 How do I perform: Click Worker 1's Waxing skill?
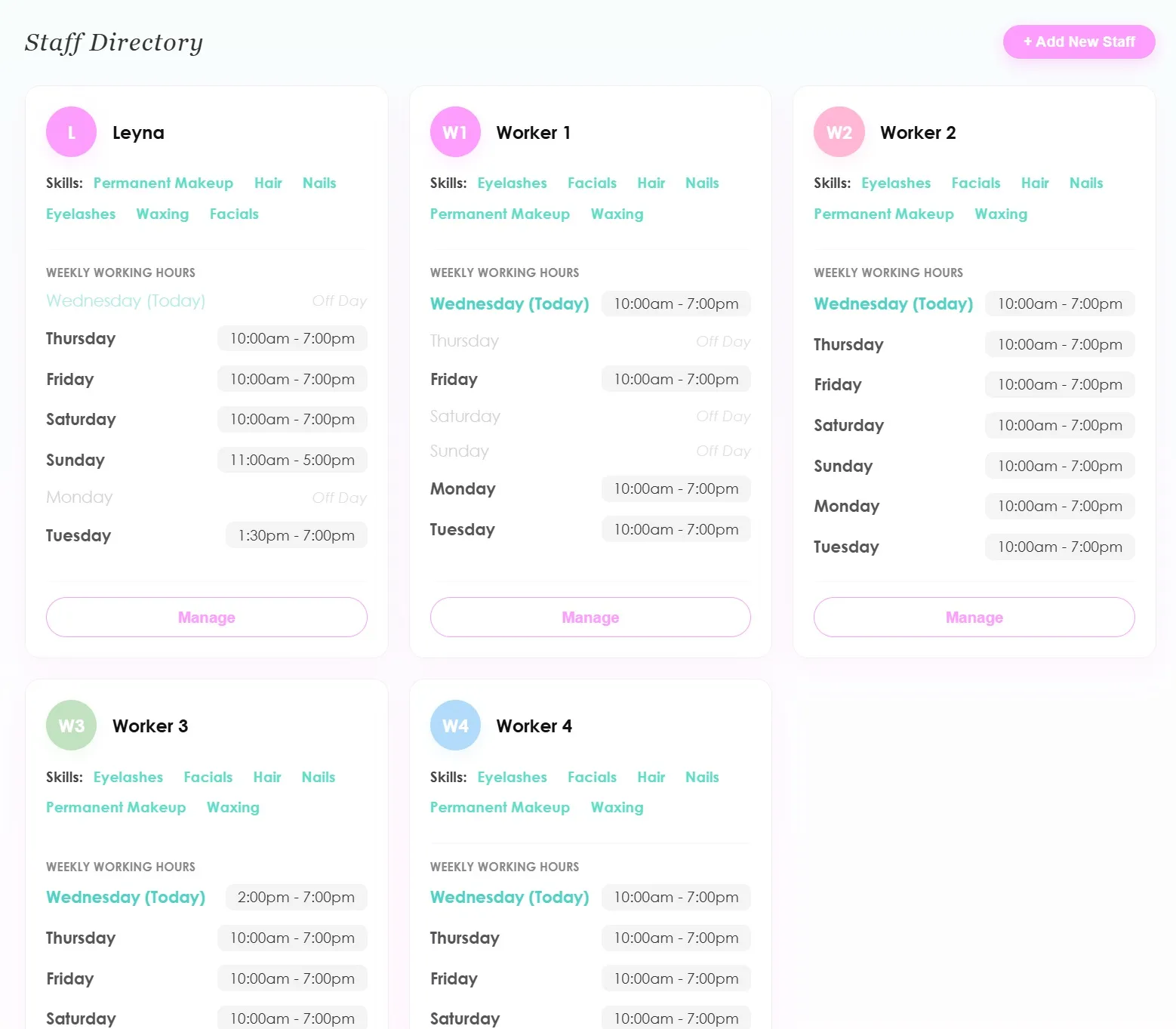coord(617,214)
